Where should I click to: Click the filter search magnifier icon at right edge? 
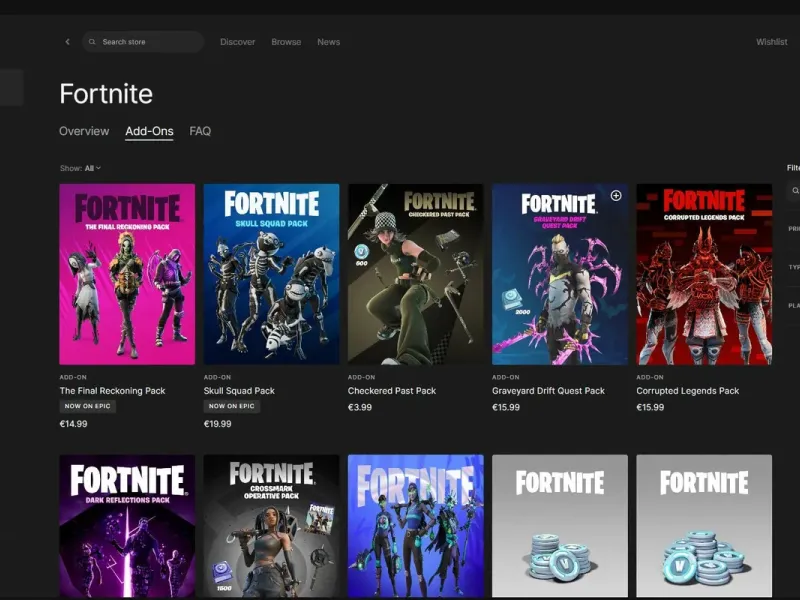pos(795,191)
